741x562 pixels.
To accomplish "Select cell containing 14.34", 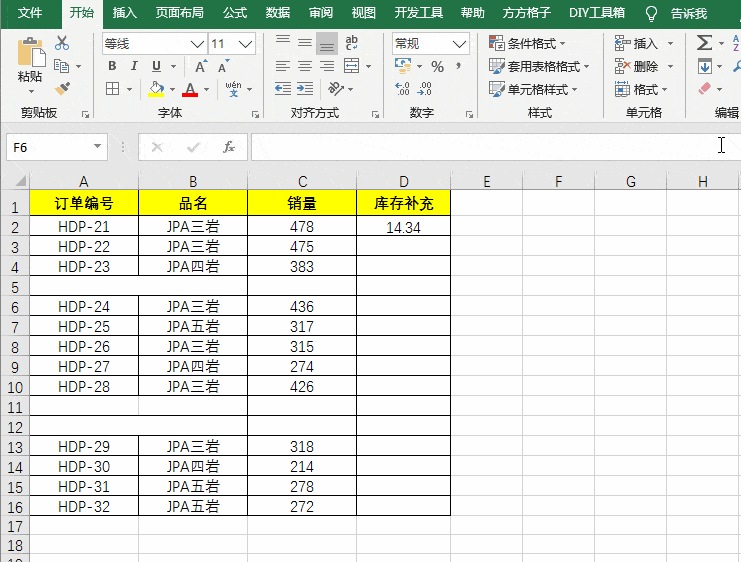I will click(x=404, y=226).
